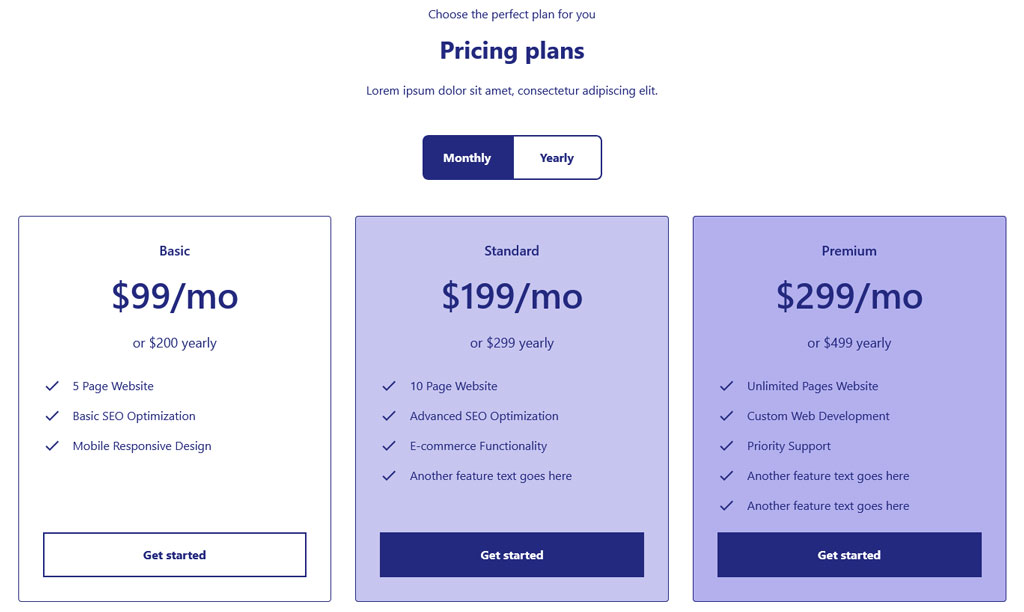Click checkmark beside Custom Web Development
The image size is (1024, 612).
pos(727,416)
